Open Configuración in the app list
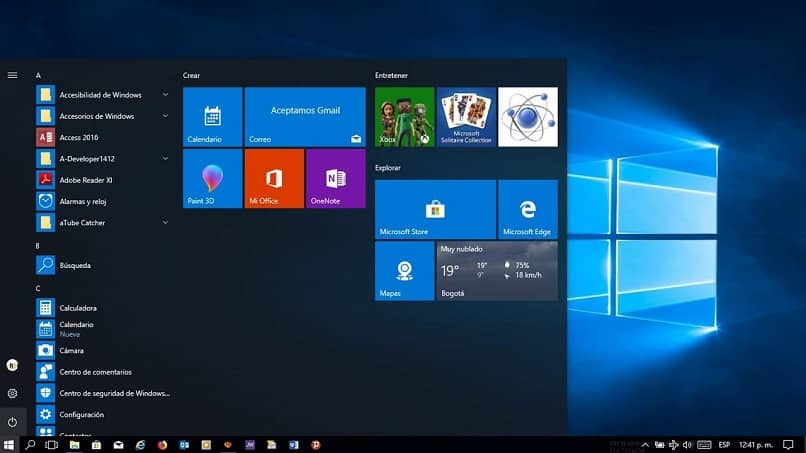 103,414
